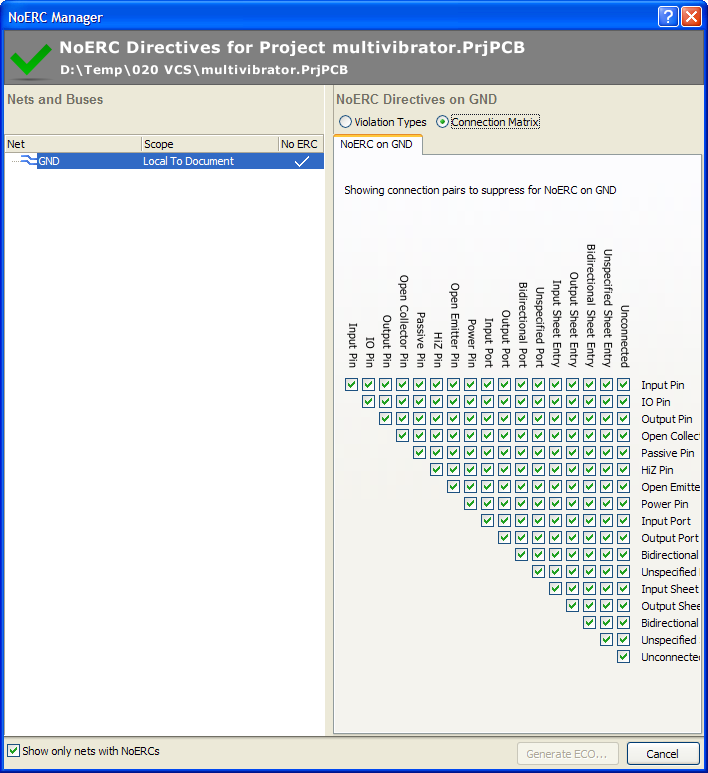
Task: Click the Cancel button
Action: coord(663,754)
